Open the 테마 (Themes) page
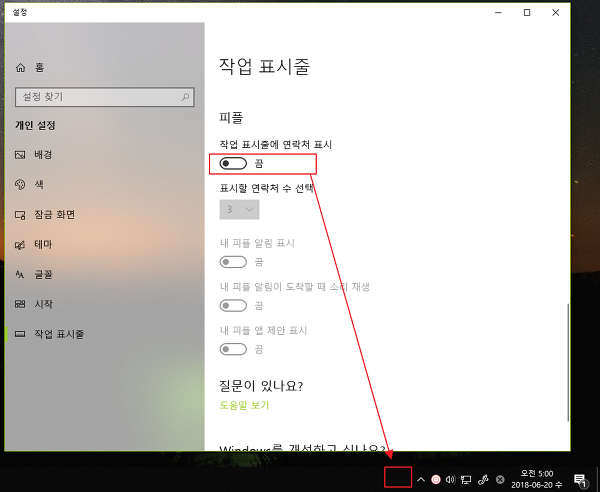This screenshot has height=492, width=600. point(34,244)
